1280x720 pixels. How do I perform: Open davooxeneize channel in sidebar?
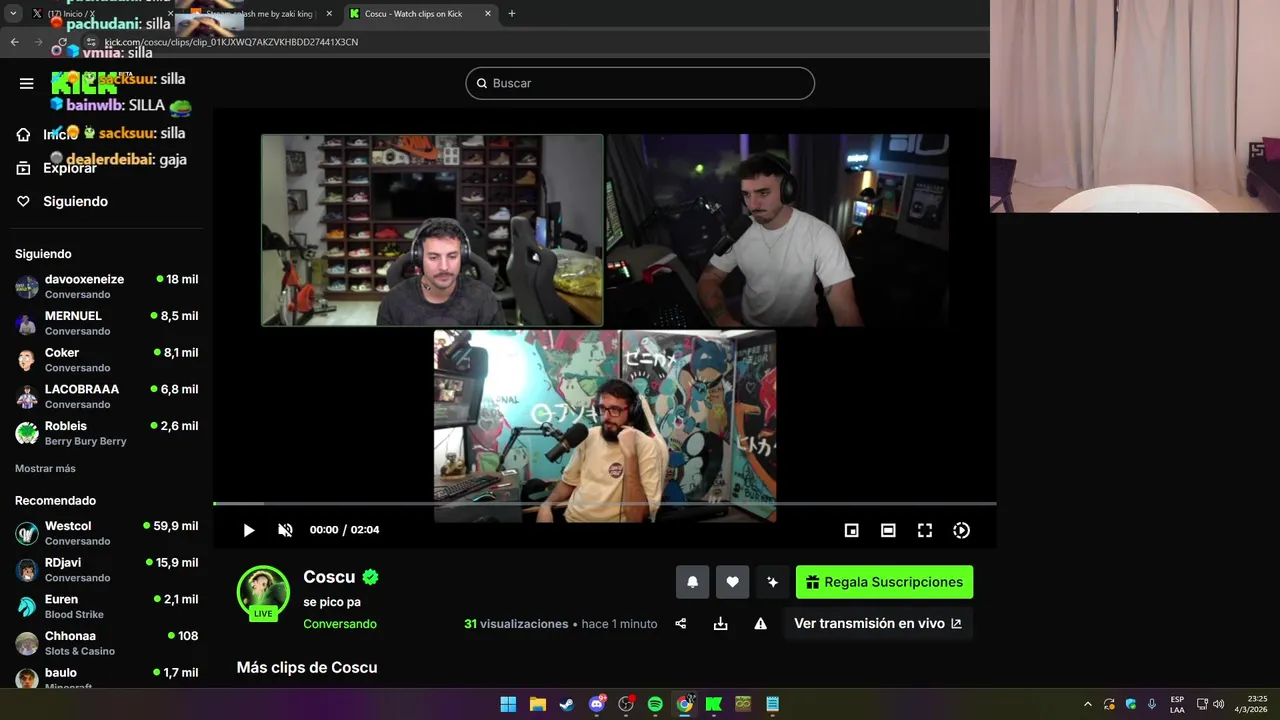(106, 286)
